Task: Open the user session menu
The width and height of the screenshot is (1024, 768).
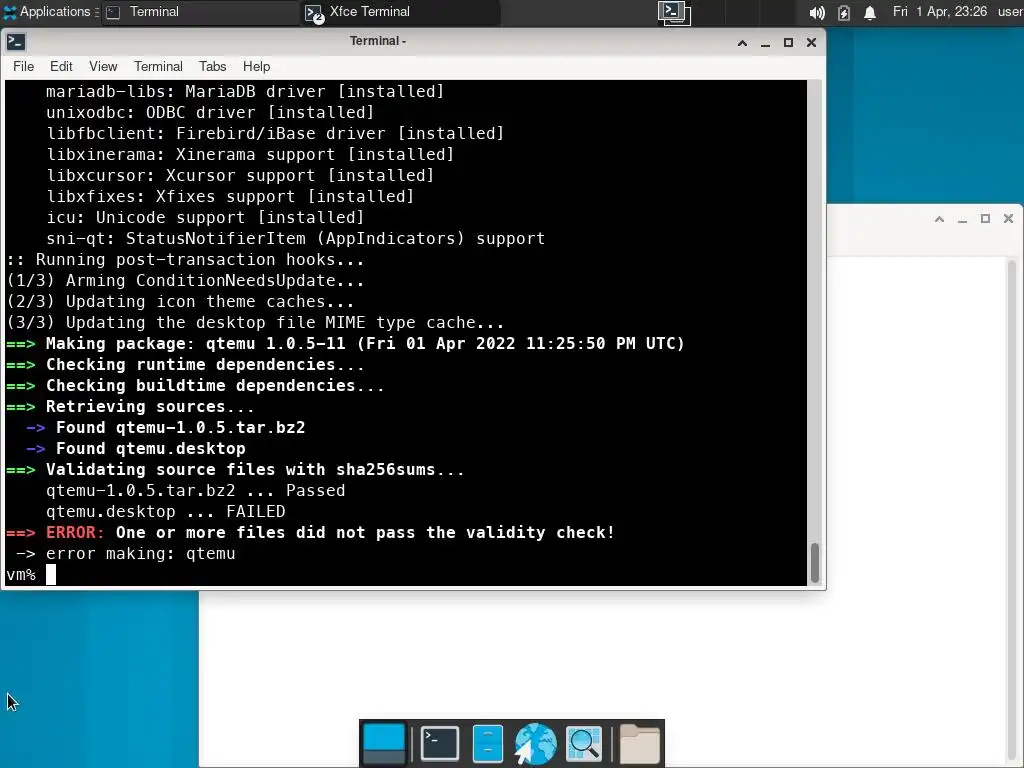Action: click(x=1010, y=12)
